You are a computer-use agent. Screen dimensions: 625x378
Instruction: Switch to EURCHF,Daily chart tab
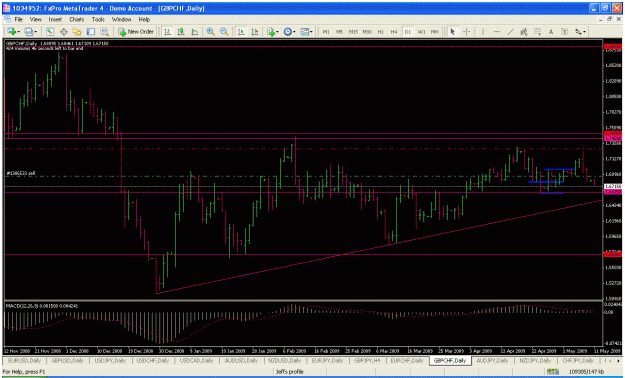coord(407,360)
